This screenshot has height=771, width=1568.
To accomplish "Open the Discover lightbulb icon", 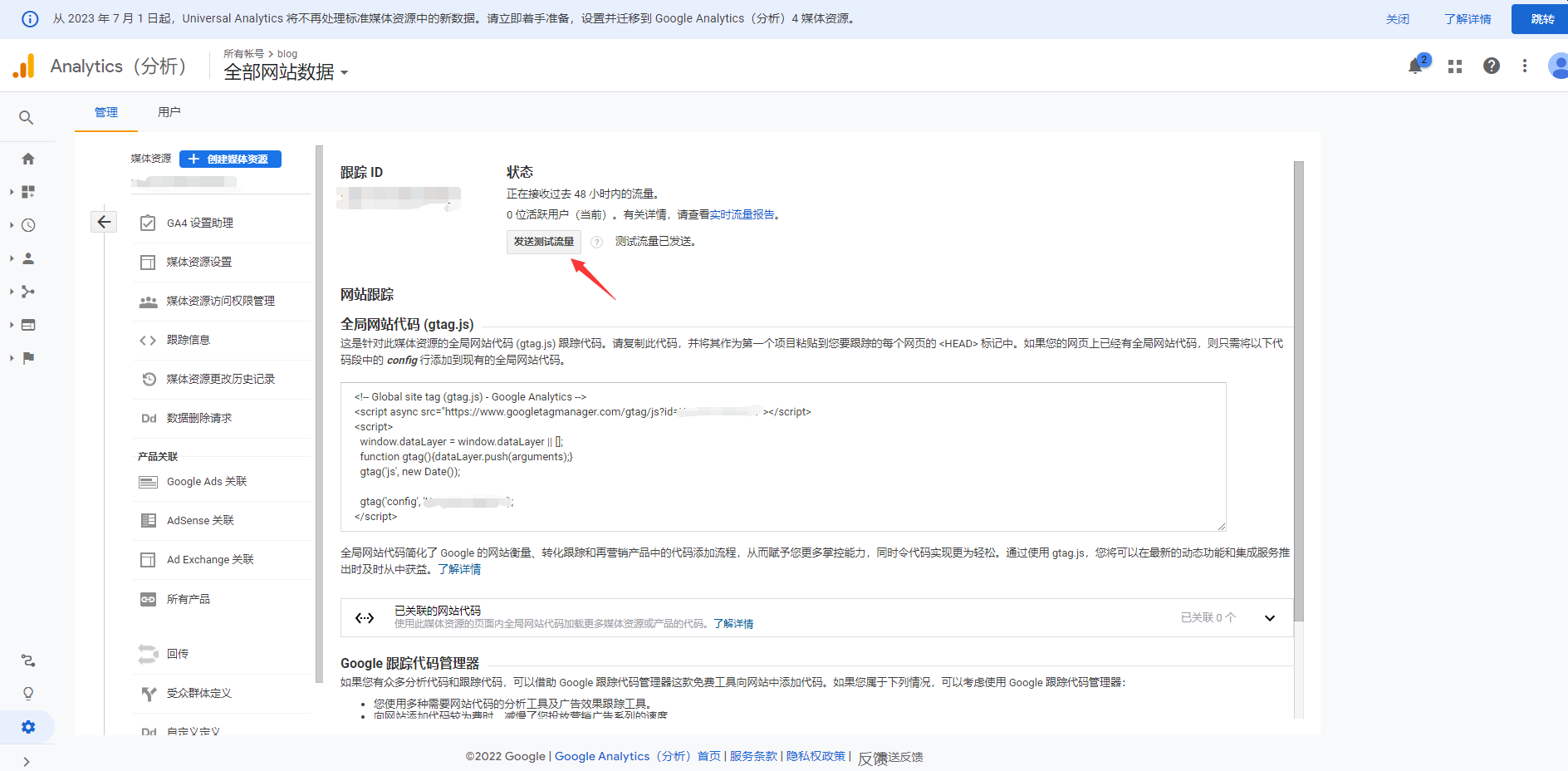I will (x=28, y=694).
